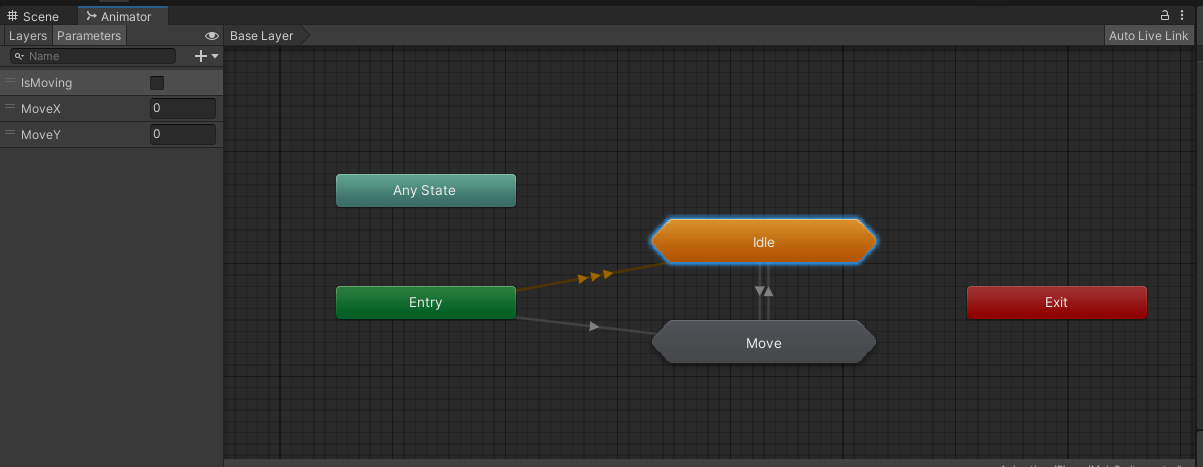Image resolution: width=1203 pixels, height=467 pixels.
Task: Enable the IsMoving checkbox
Action: [157, 83]
